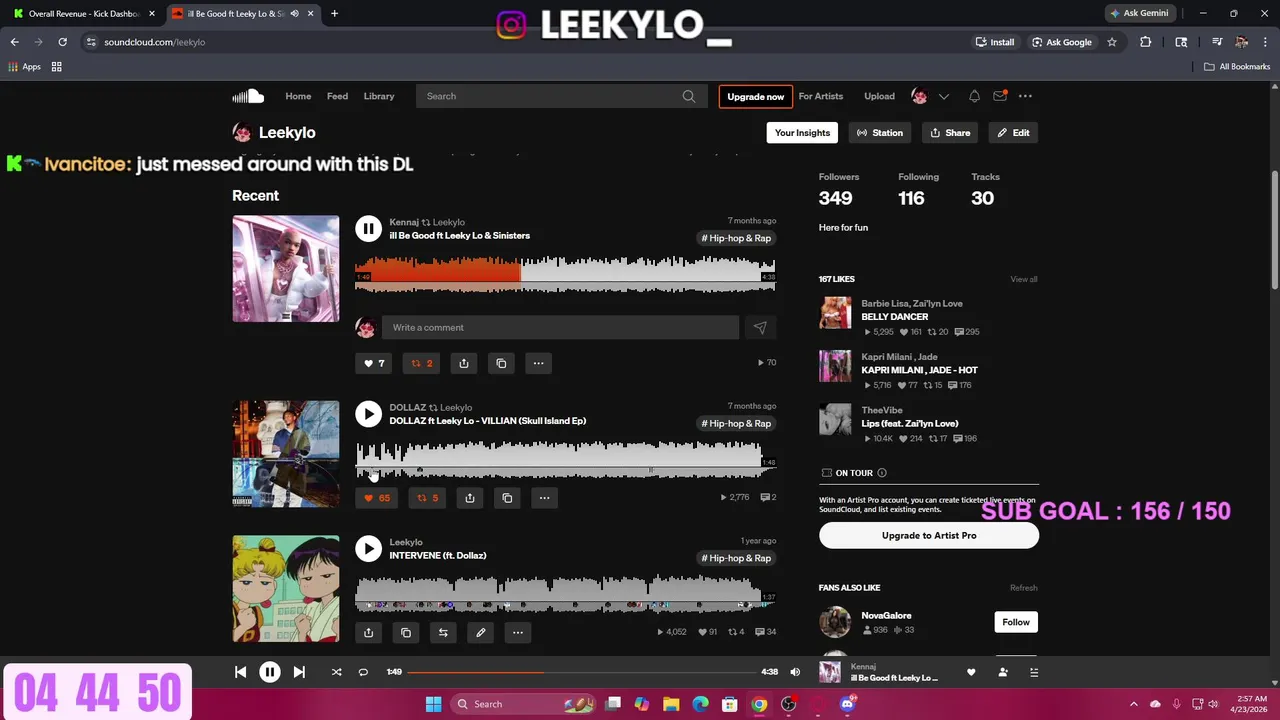Open the Feed page
1280x720 pixels.
click(x=337, y=96)
